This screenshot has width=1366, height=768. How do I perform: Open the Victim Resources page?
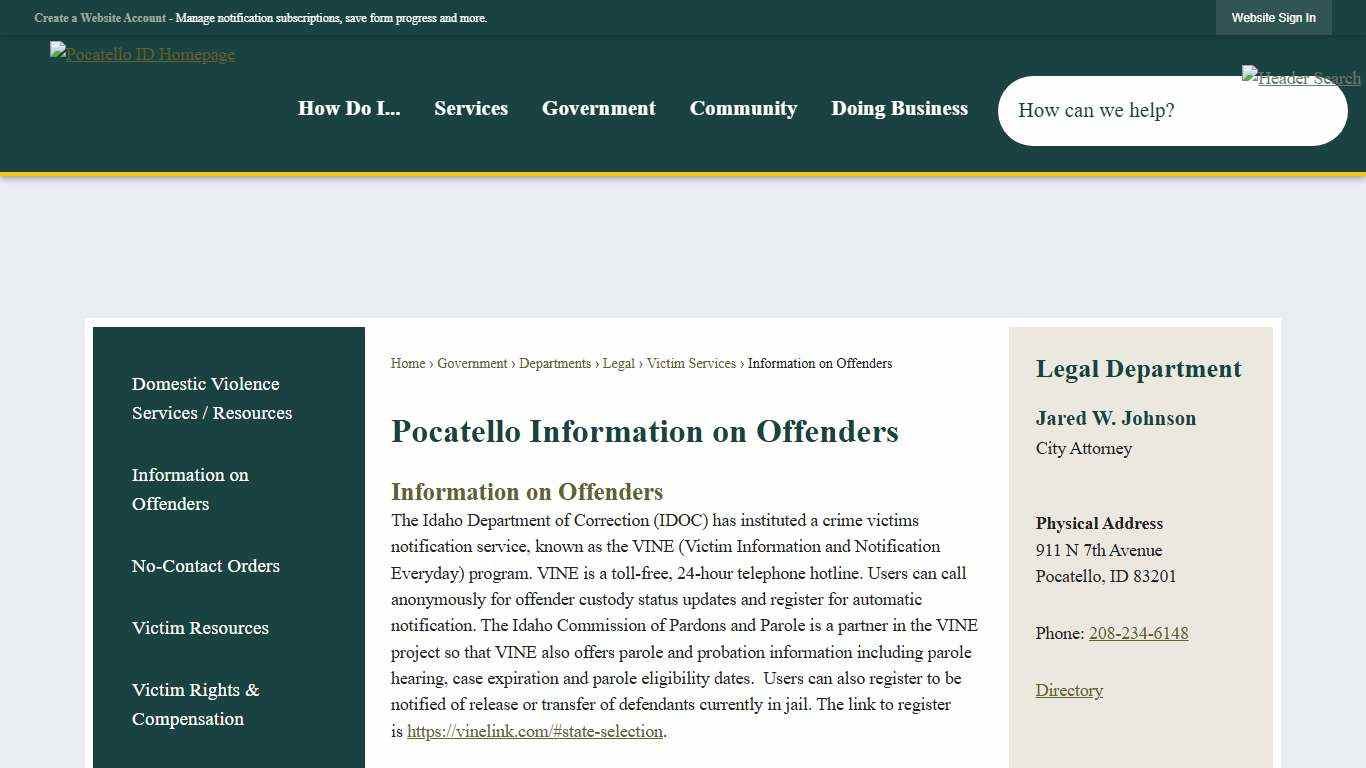(x=200, y=628)
